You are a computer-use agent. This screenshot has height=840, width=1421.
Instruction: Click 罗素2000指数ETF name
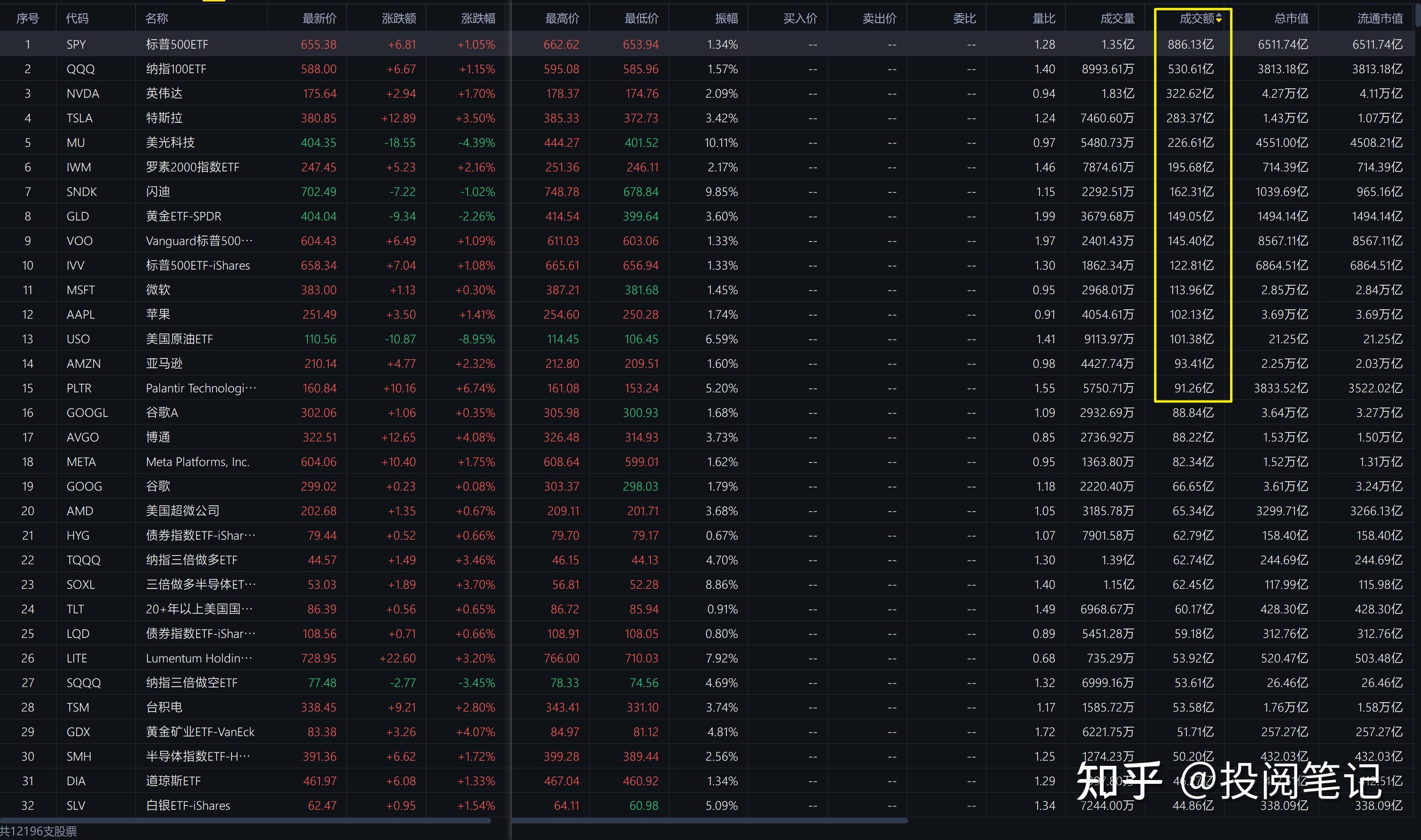pyautogui.click(x=193, y=167)
